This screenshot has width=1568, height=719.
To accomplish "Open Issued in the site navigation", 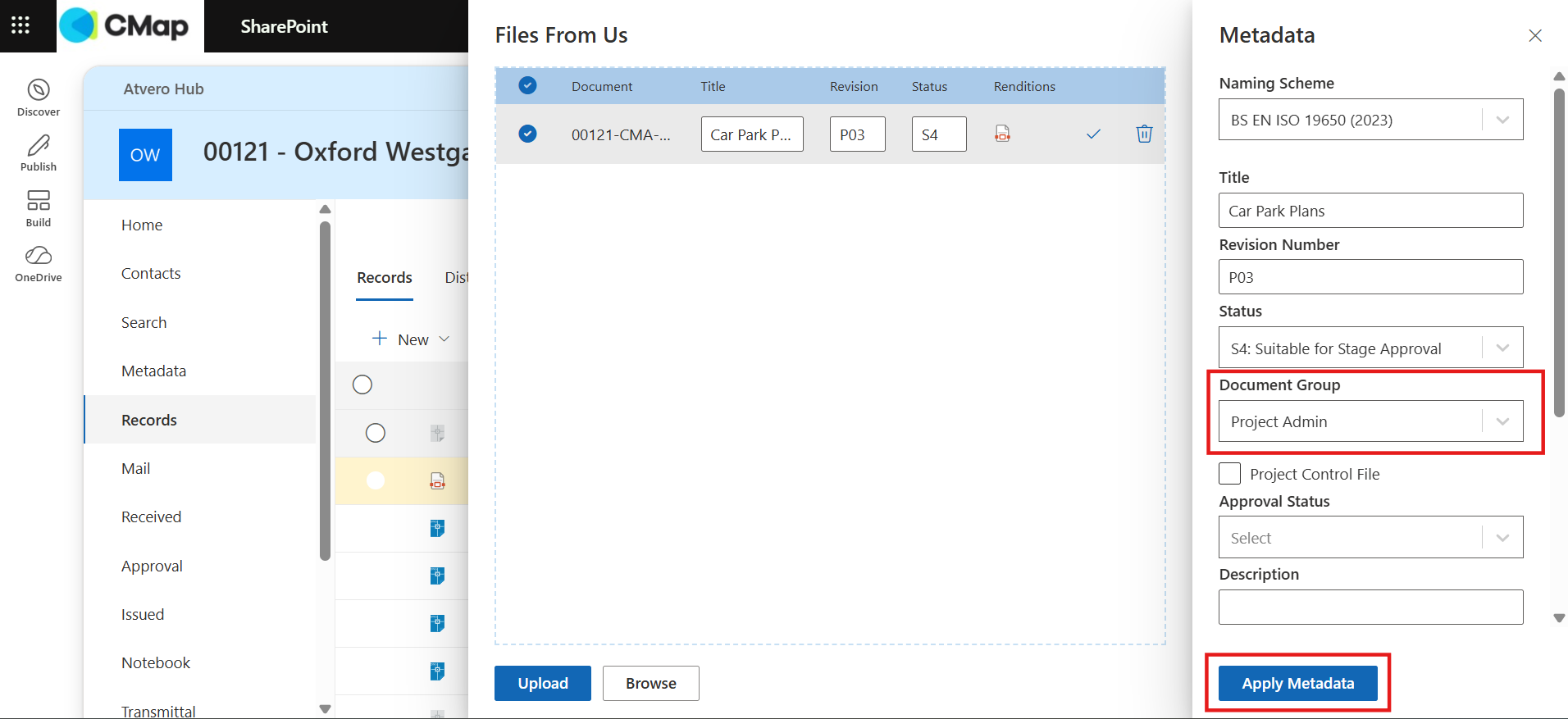I will [143, 614].
